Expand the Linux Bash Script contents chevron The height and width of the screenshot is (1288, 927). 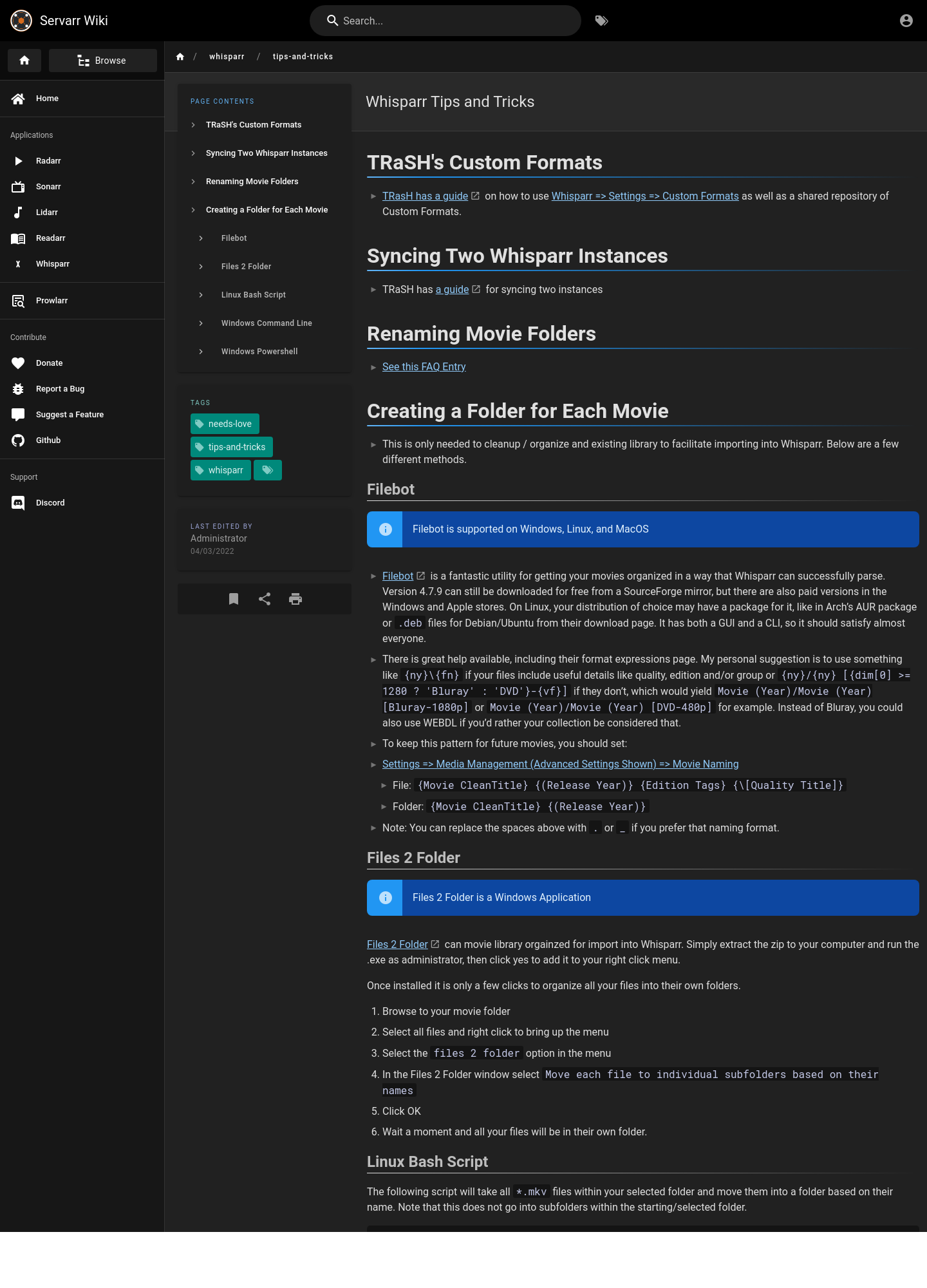[201, 295]
